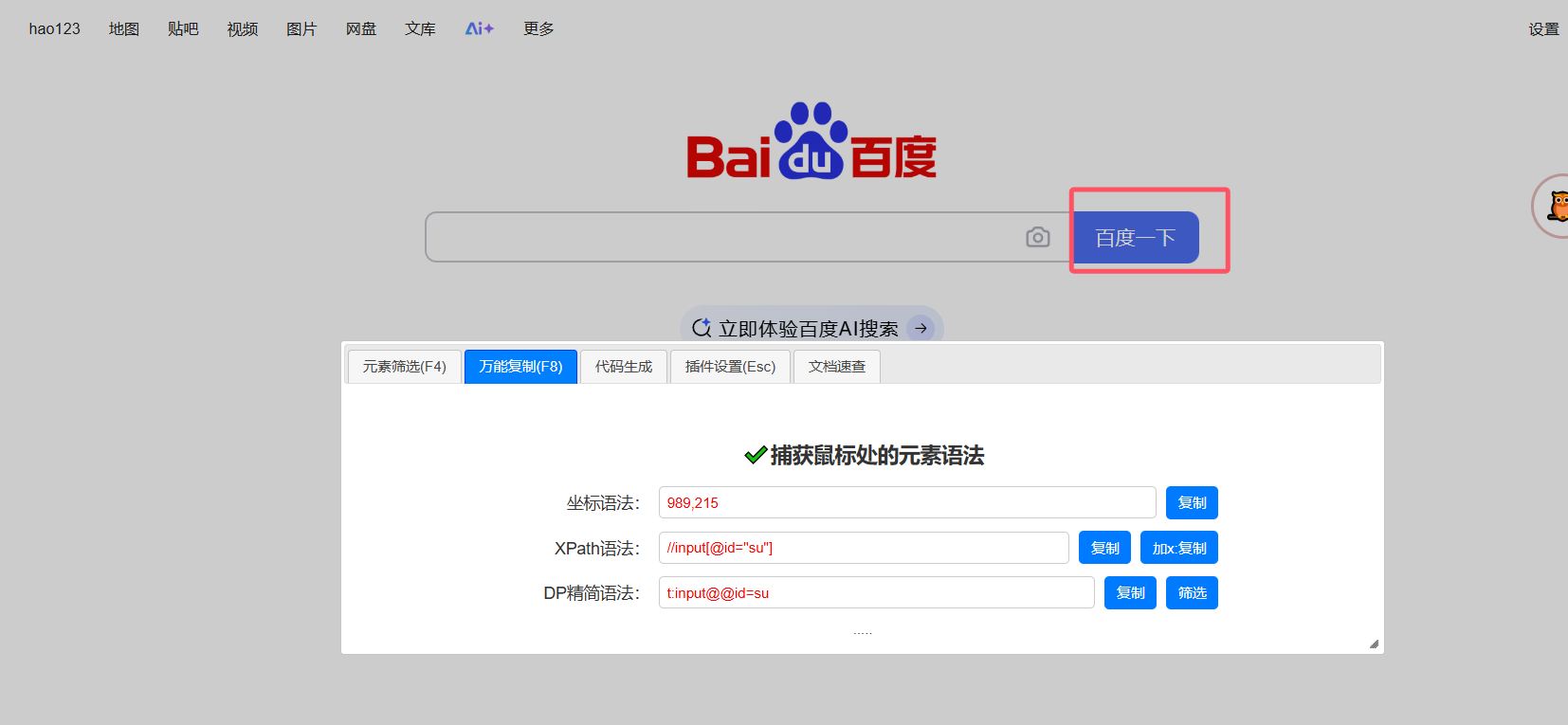1568x725 pixels.
Task: Click the AI+ icon in top navigation
Action: pyautogui.click(x=480, y=28)
